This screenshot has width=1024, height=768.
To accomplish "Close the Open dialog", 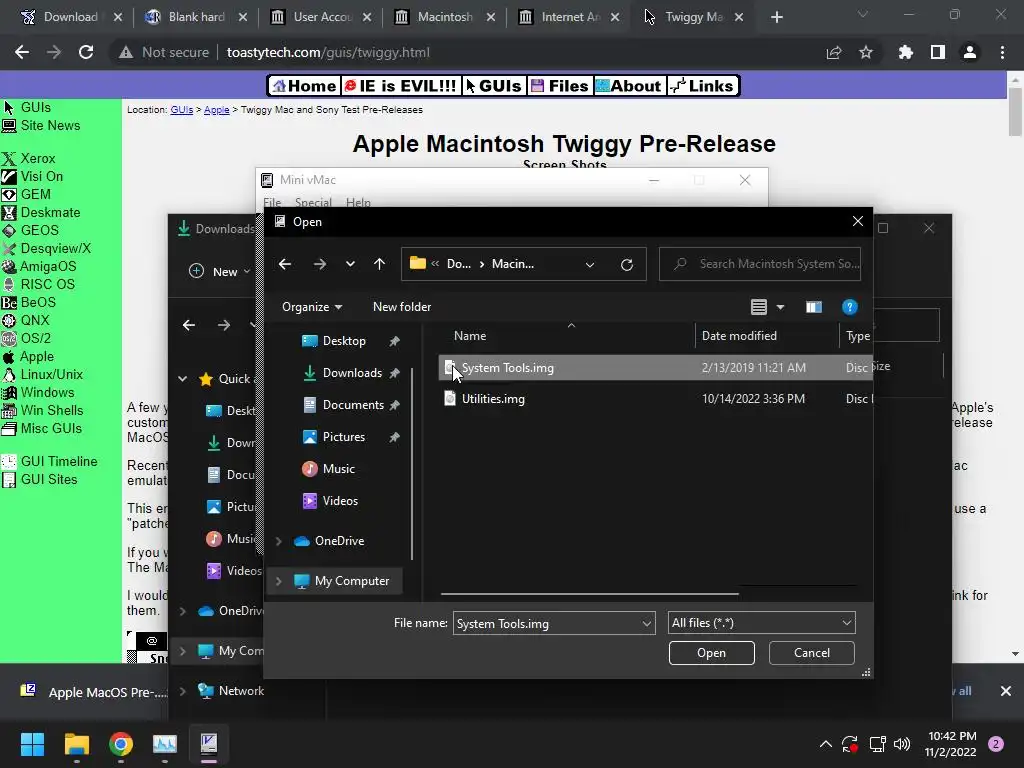I will point(857,221).
